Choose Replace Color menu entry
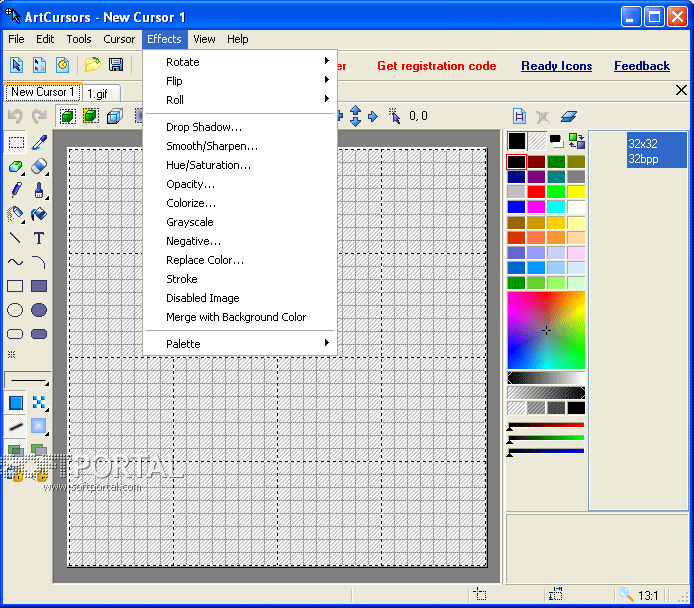 240,260
